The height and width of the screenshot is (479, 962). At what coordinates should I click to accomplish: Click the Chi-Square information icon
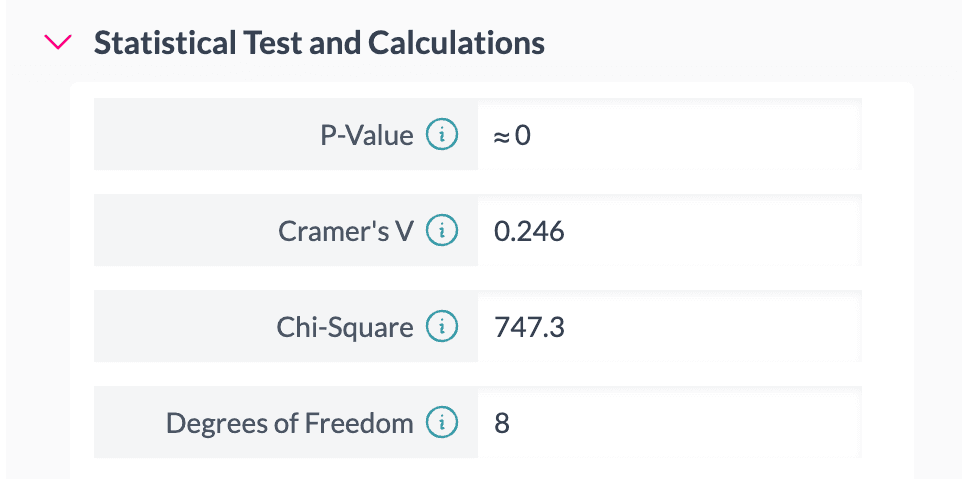tap(442, 327)
